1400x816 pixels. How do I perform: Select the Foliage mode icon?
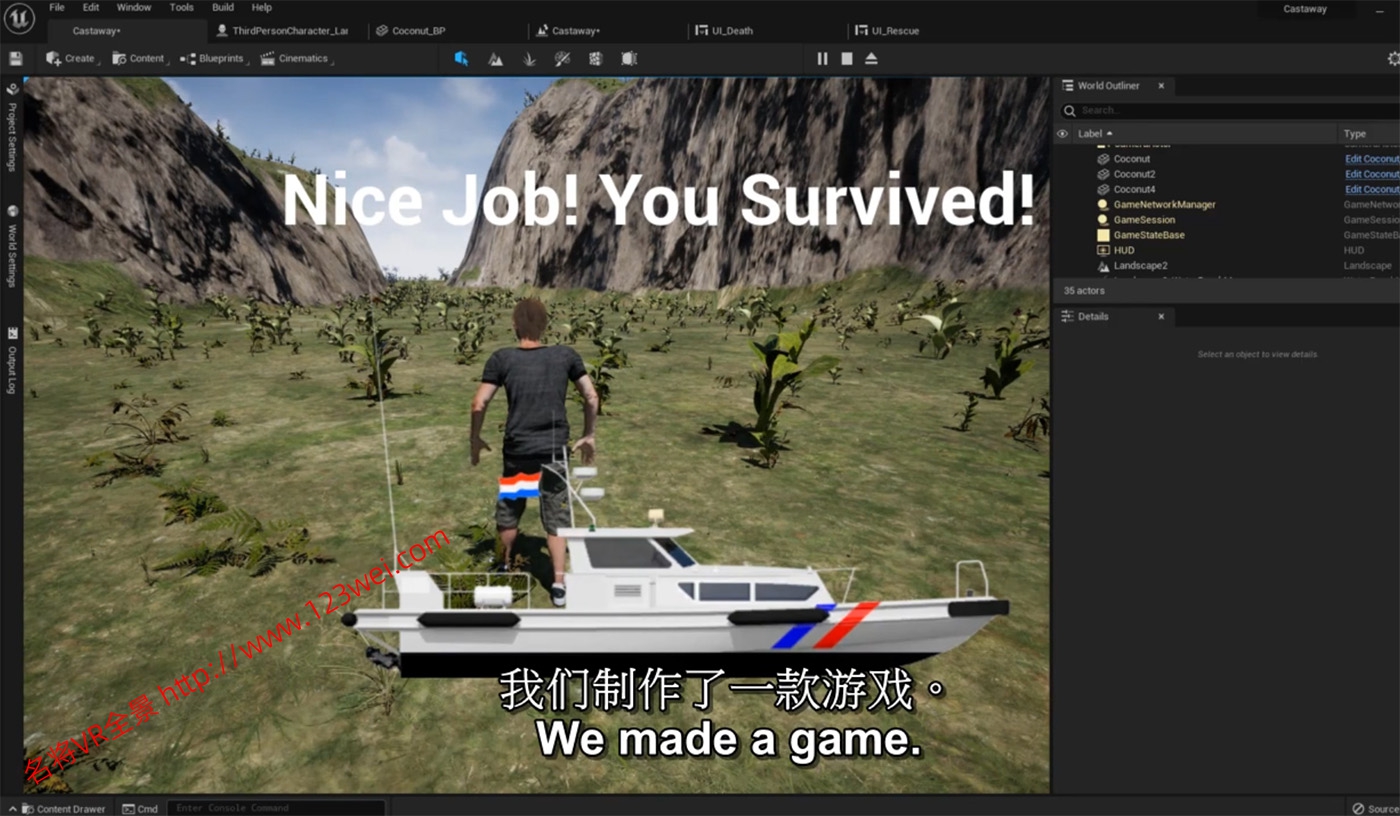[529, 59]
